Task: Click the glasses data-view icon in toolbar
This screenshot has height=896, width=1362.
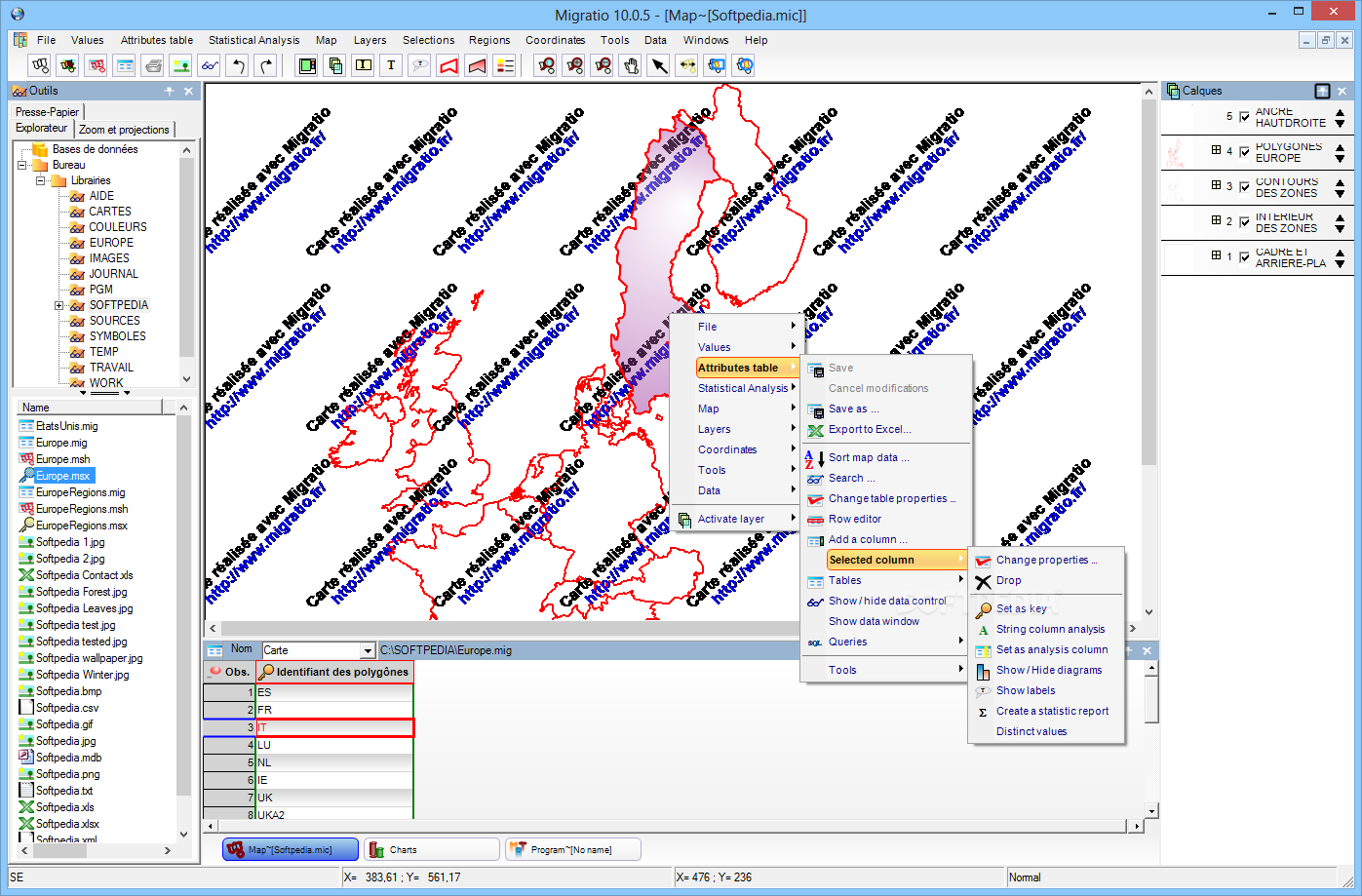Action: 209,65
